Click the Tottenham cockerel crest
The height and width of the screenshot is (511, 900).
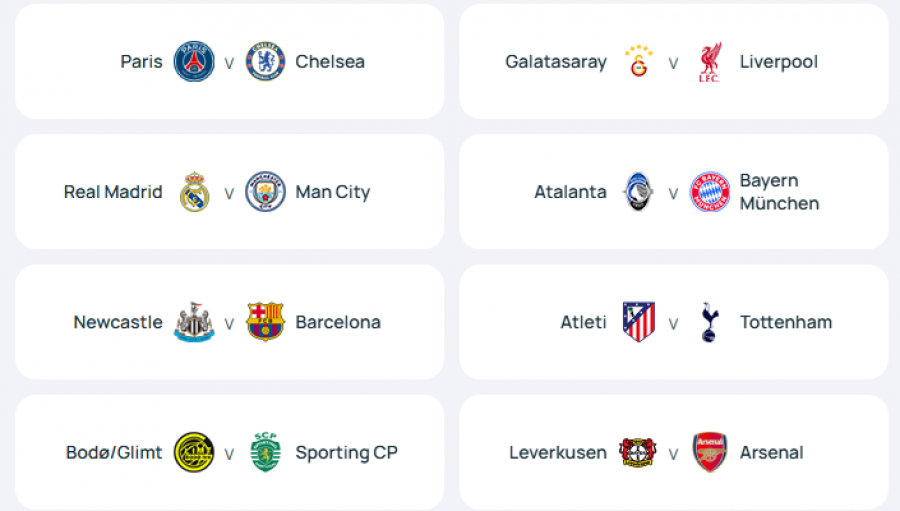[710, 322]
